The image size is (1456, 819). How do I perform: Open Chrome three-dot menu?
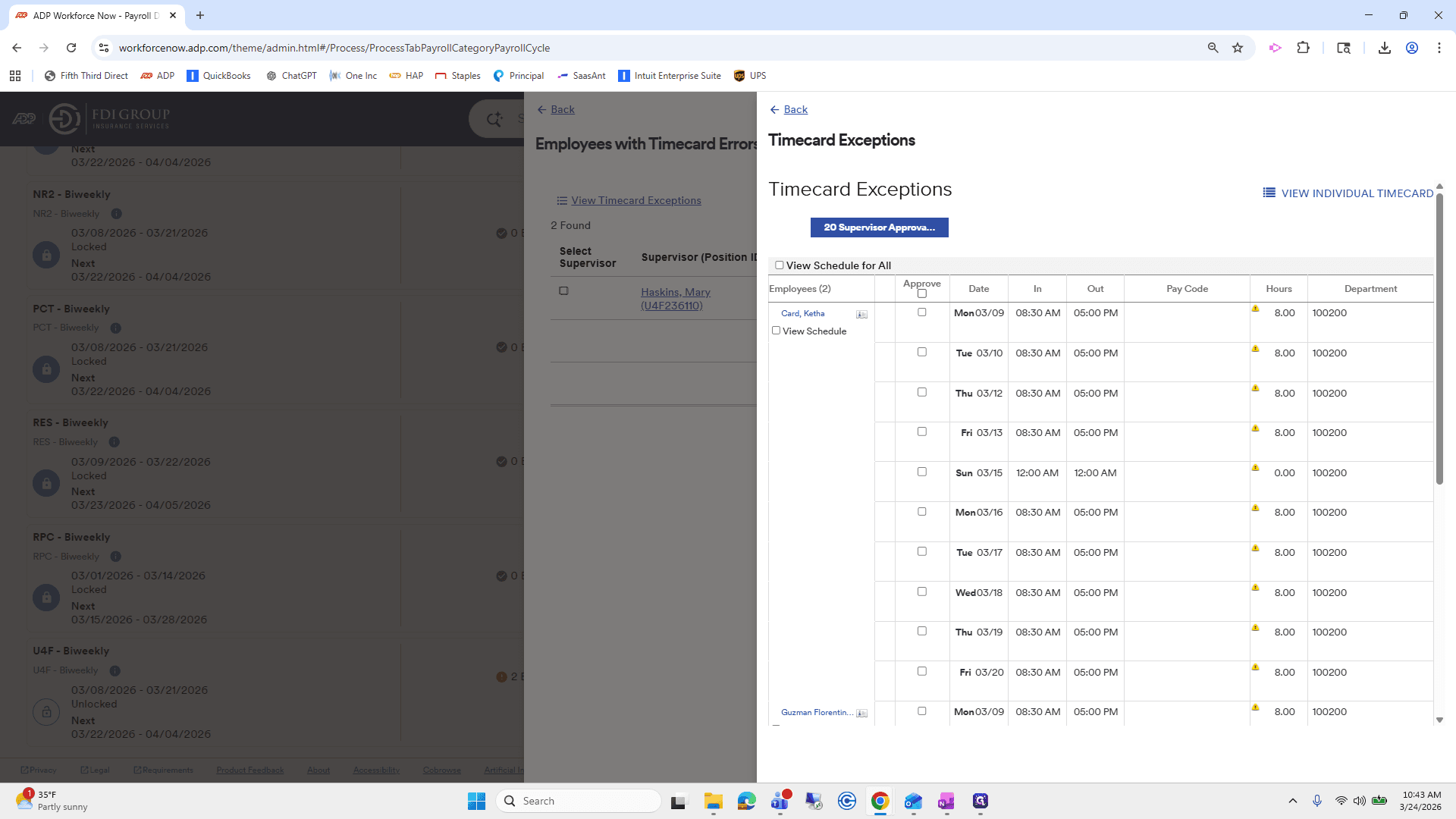(1439, 48)
